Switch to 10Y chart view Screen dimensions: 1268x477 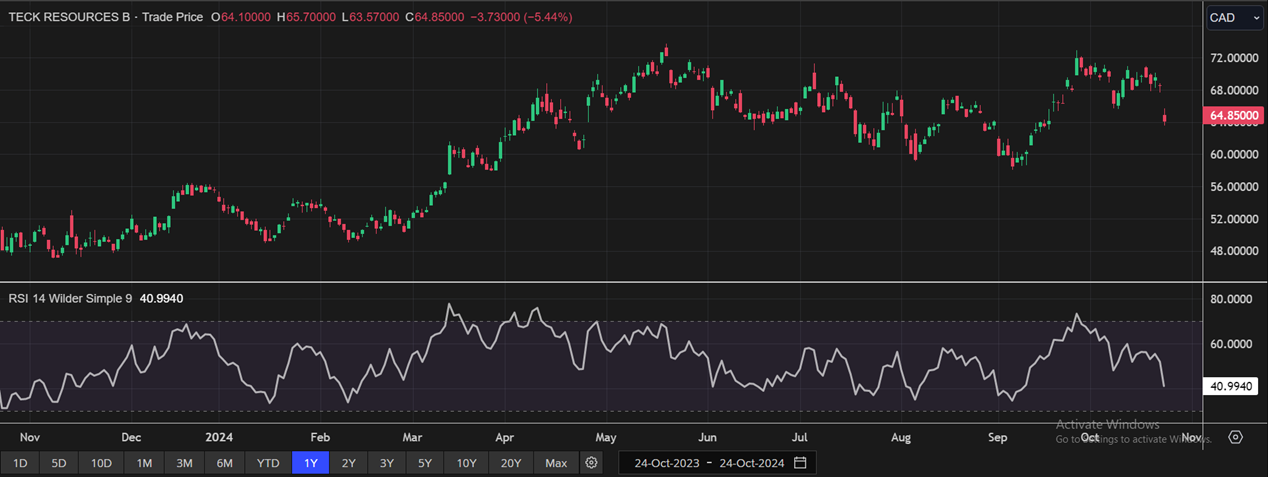pyautogui.click(x=466, y=463)
